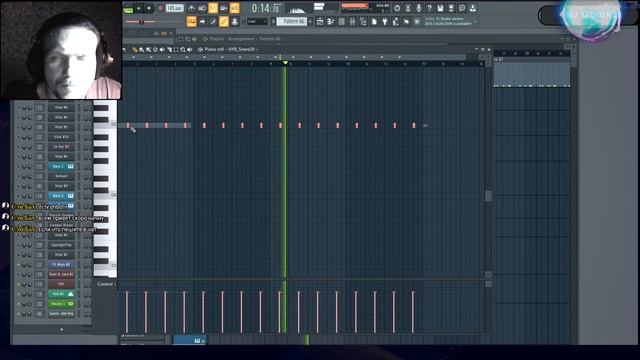Toggle the metronome icon next to tempo

191,8
